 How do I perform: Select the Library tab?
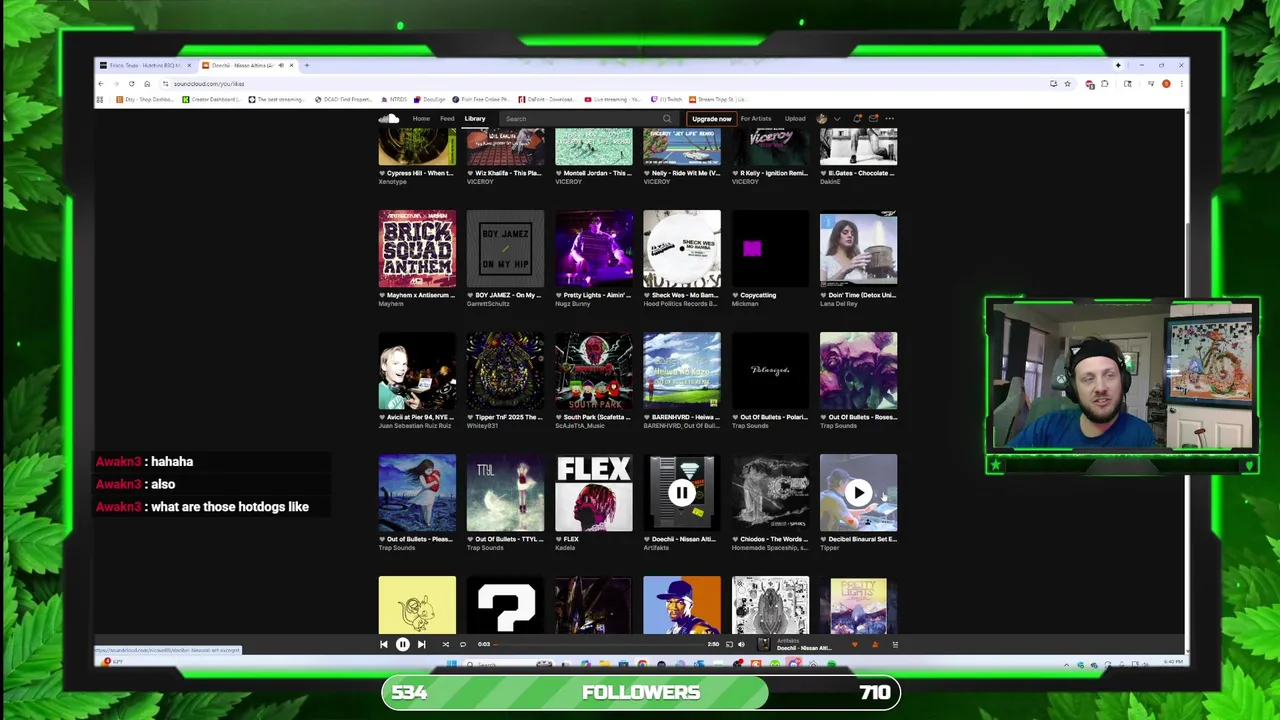pos(475,118)
